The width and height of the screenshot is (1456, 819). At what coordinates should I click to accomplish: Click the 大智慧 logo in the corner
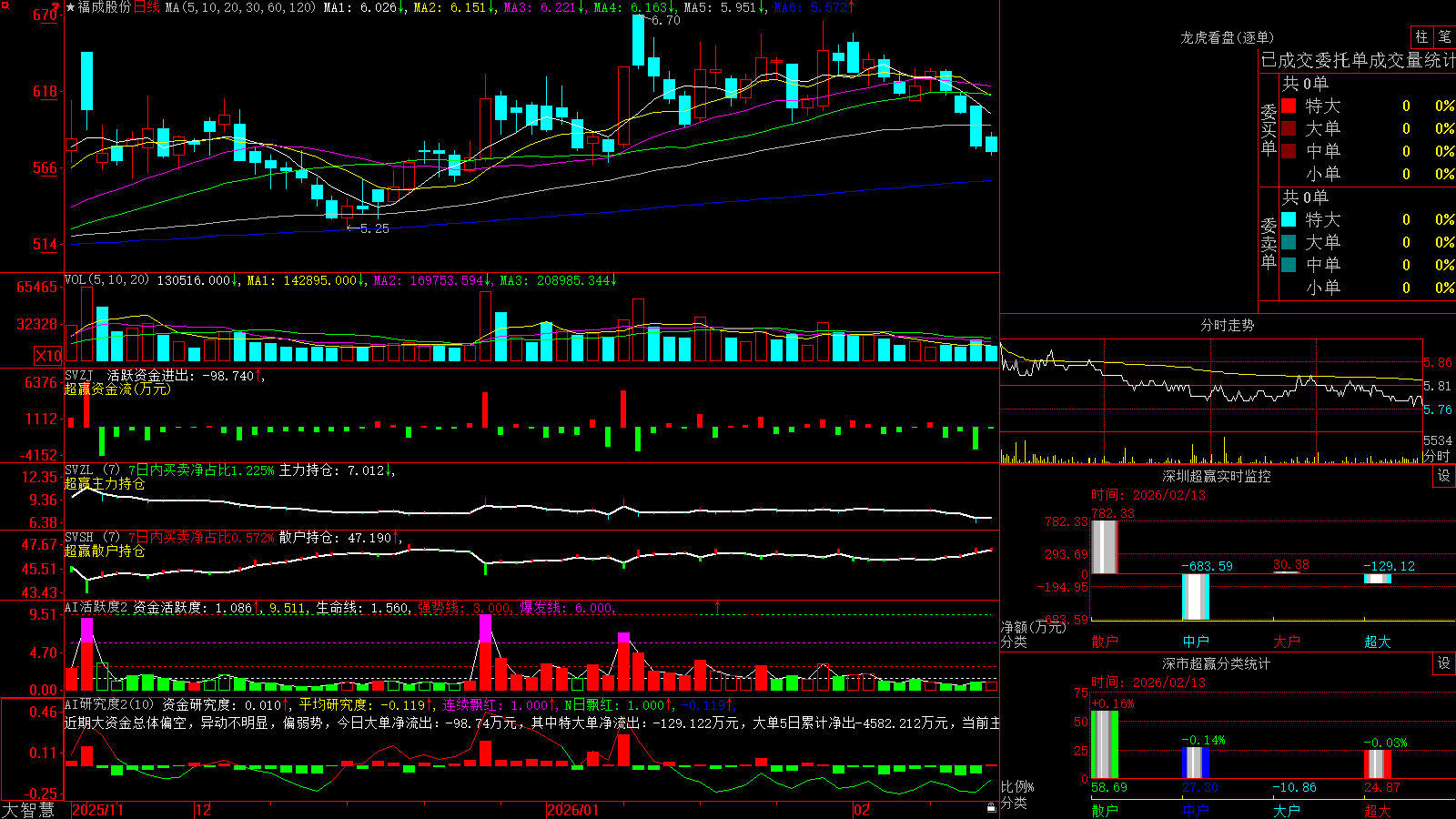pos(28,810)
